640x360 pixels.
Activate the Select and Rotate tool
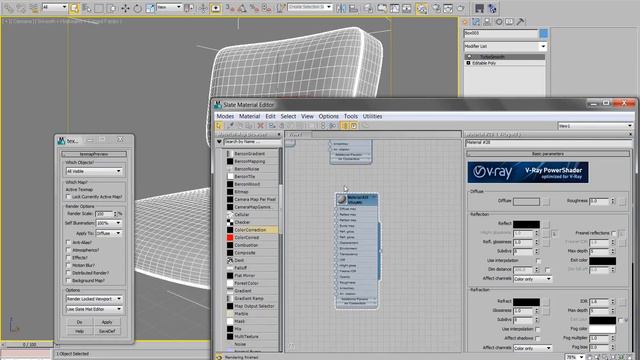tap(138, 8)
